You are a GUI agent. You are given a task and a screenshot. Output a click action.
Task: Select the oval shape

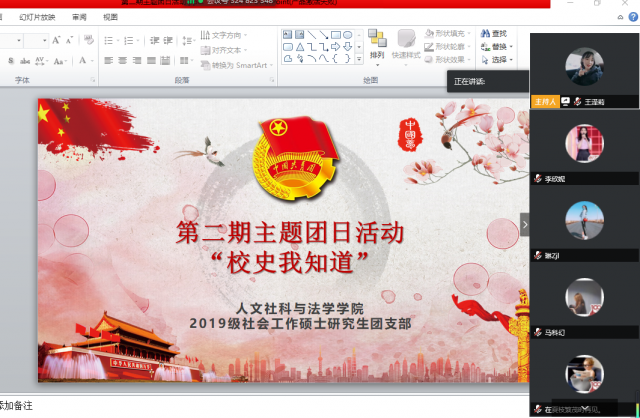point(347,35)
